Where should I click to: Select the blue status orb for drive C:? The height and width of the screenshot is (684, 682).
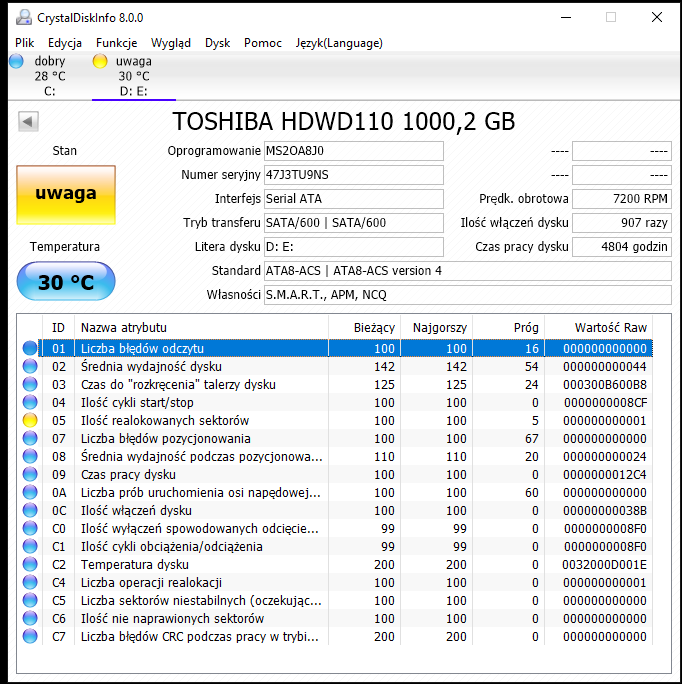[16, 61]
